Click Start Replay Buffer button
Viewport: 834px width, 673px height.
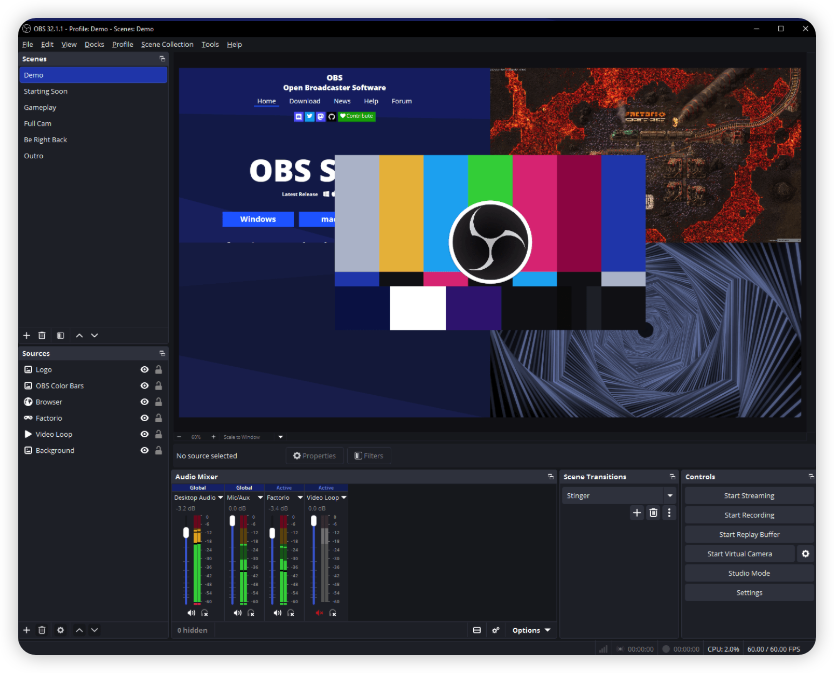click(749, 535)
